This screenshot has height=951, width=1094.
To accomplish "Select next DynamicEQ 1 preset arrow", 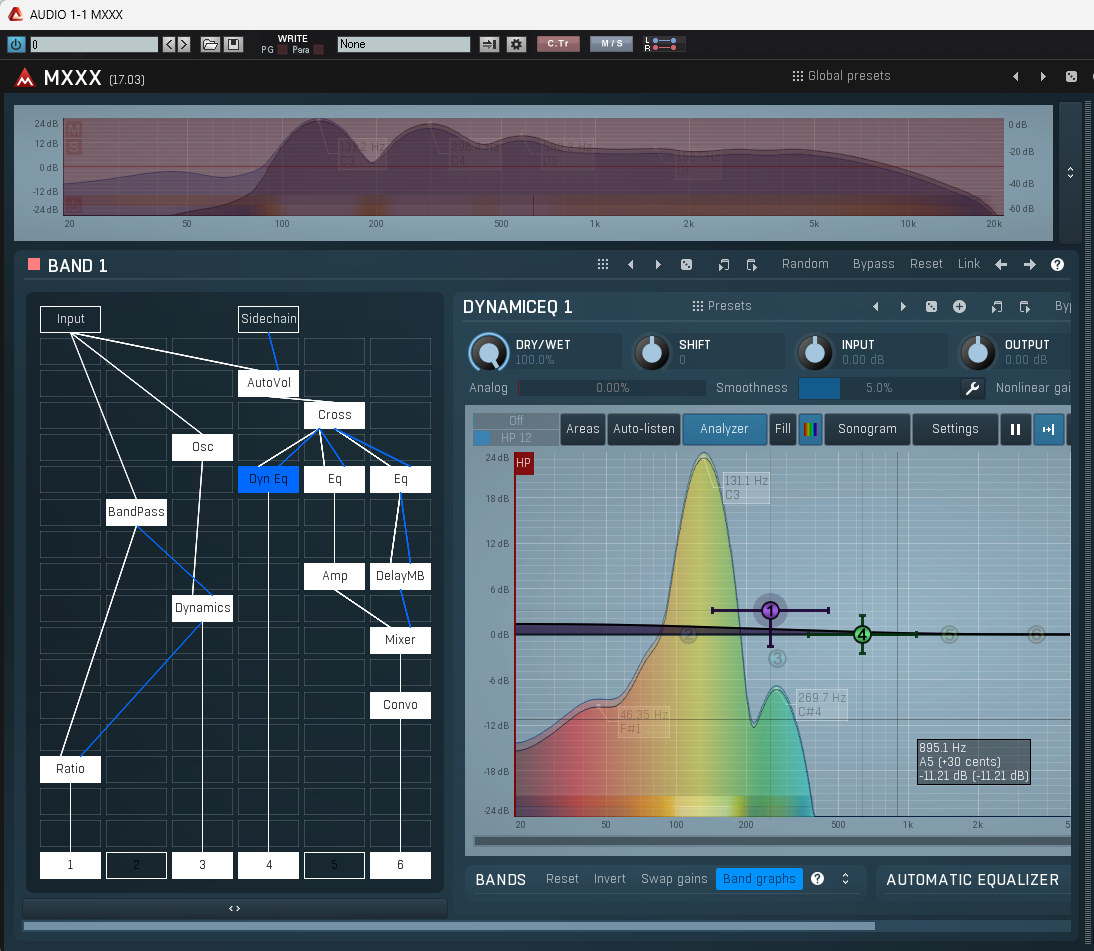I will pos(903,306).
